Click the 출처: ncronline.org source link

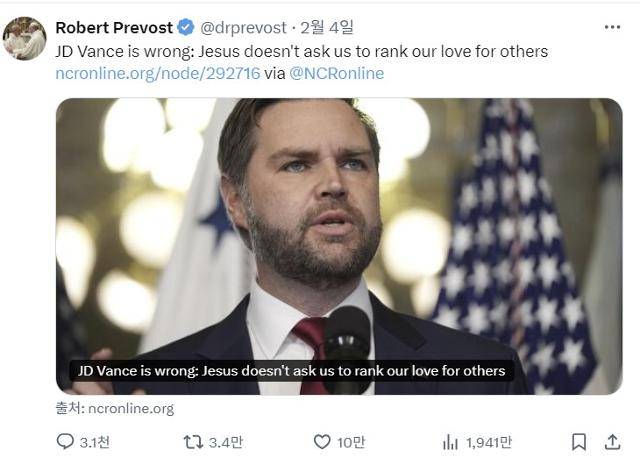click(115, 408)
